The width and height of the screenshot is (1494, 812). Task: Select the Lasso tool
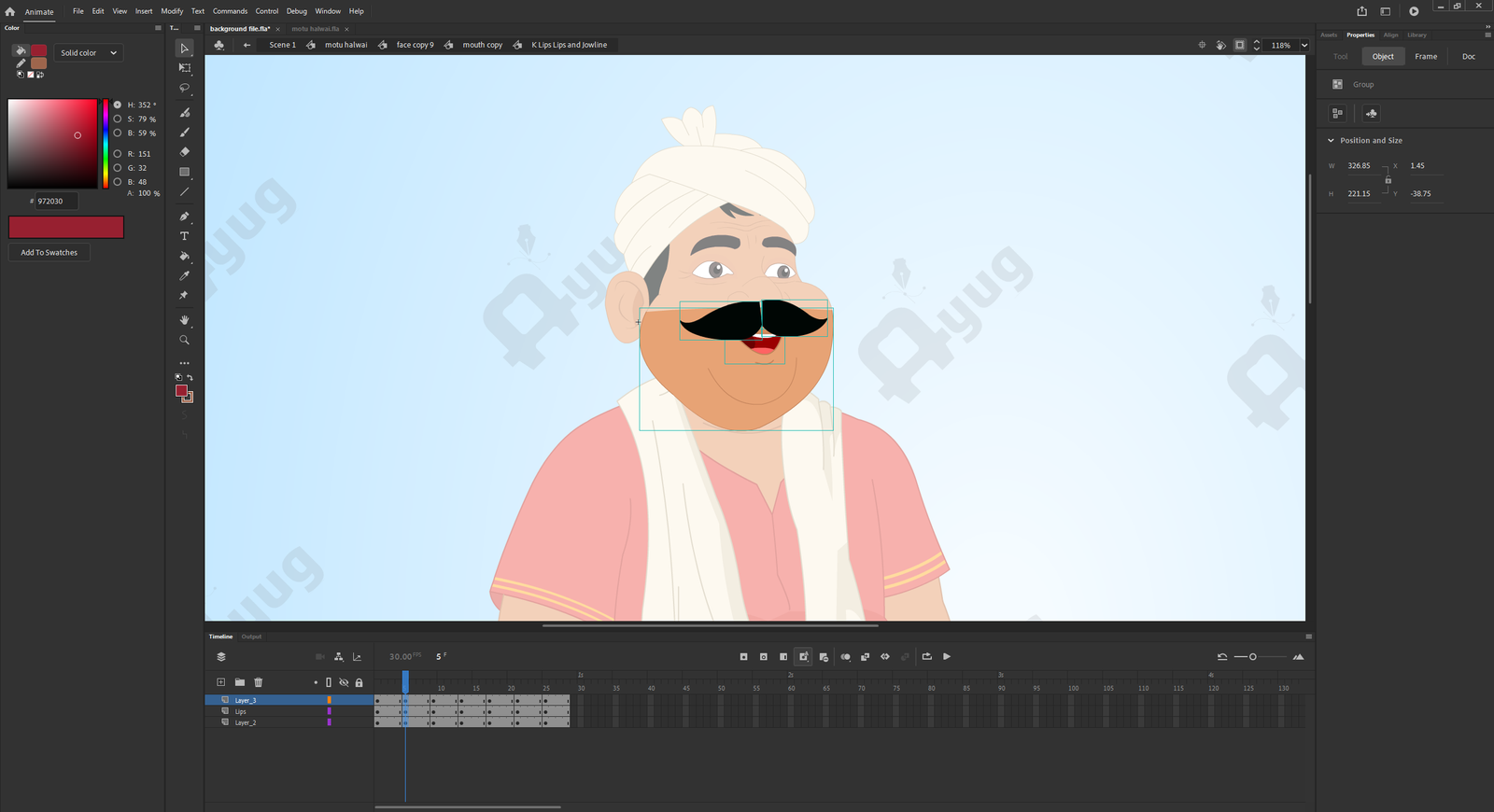pos(184,88)
